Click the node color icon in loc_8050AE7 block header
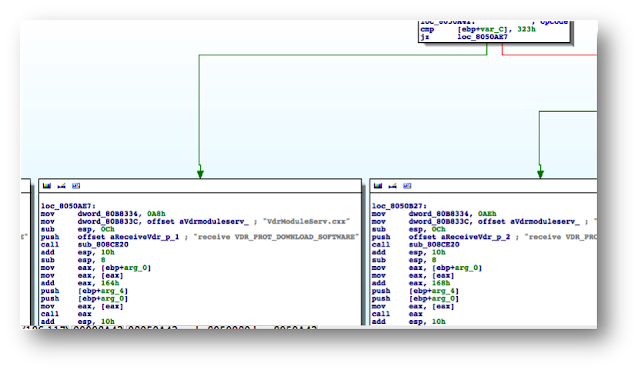 [47, 186]
